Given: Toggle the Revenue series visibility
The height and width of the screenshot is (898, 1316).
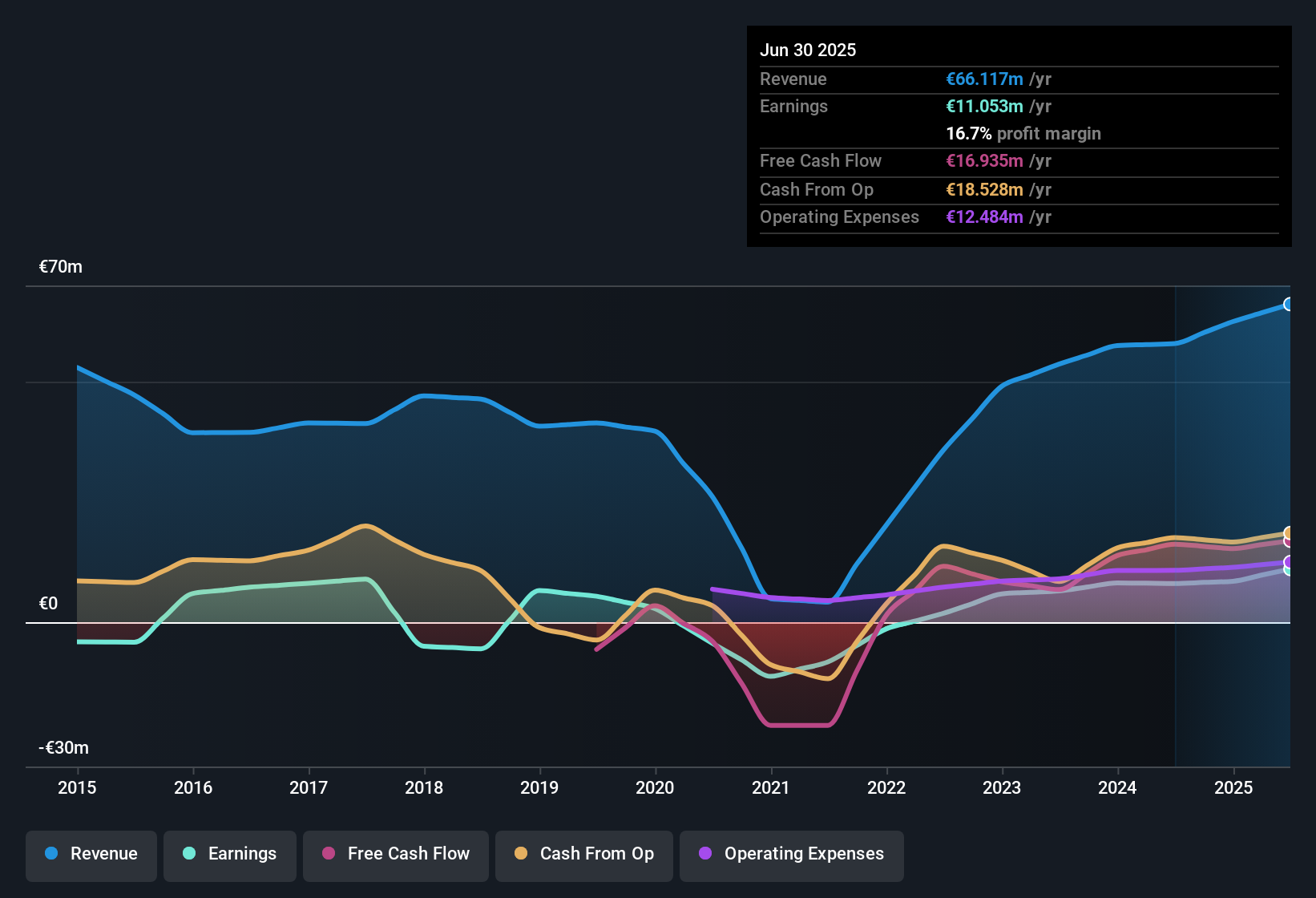Looking at the screenshot, I should [x=91, y=854].
